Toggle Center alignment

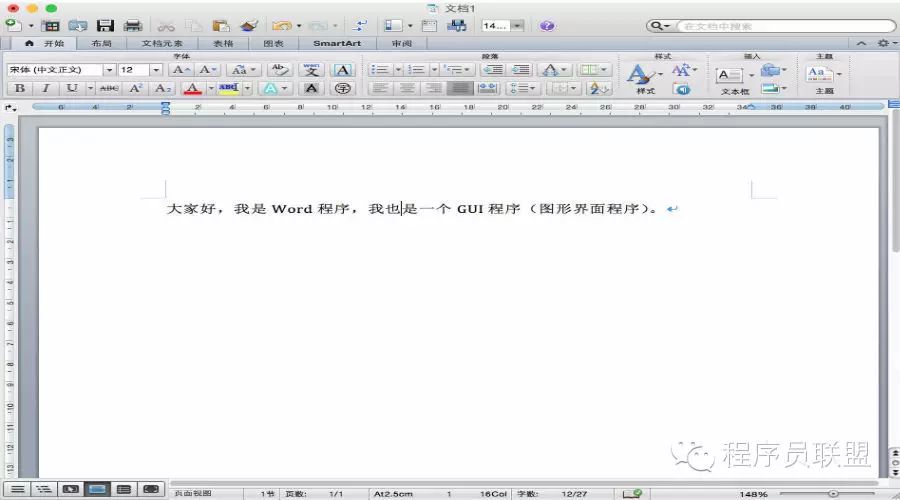(407, 88)
